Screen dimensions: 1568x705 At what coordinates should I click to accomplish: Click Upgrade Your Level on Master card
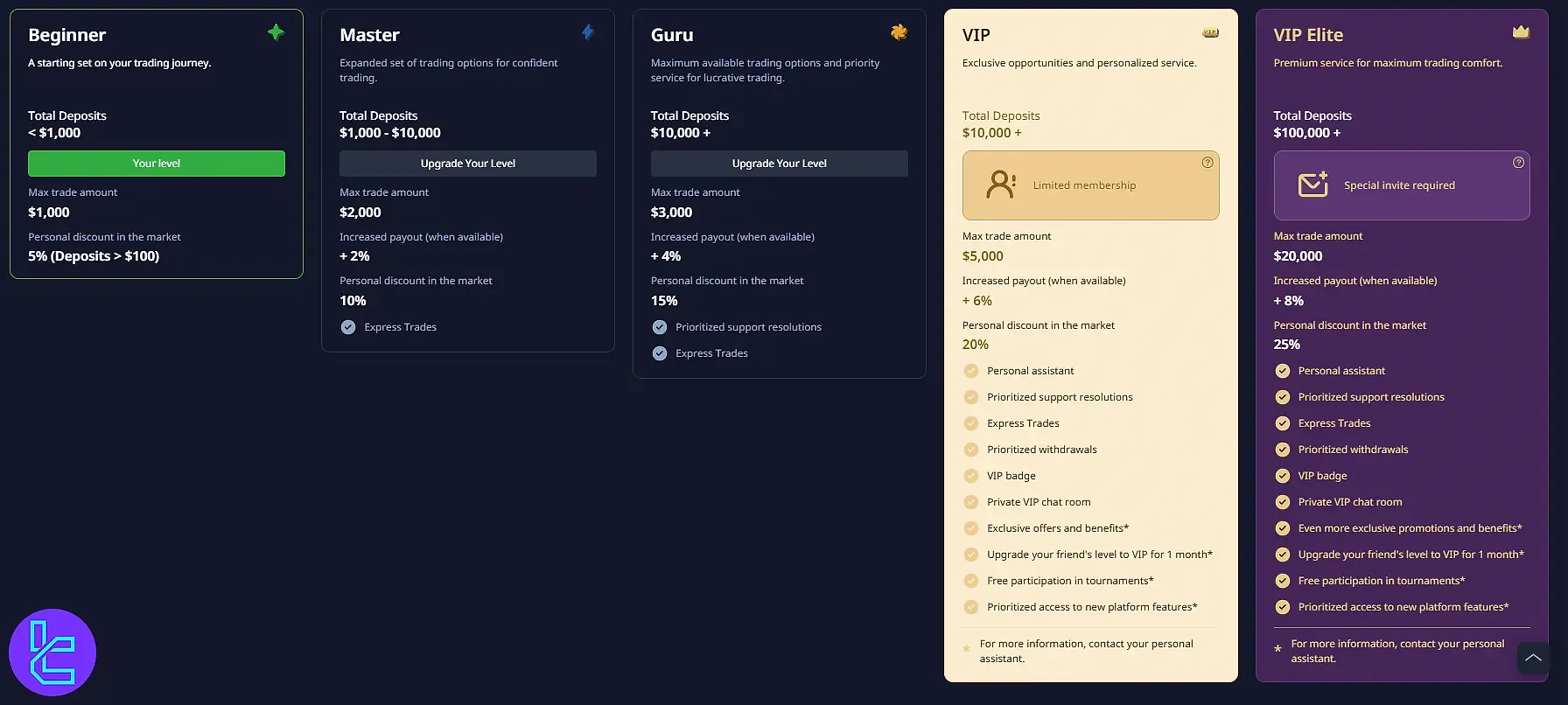pos(468,164)
